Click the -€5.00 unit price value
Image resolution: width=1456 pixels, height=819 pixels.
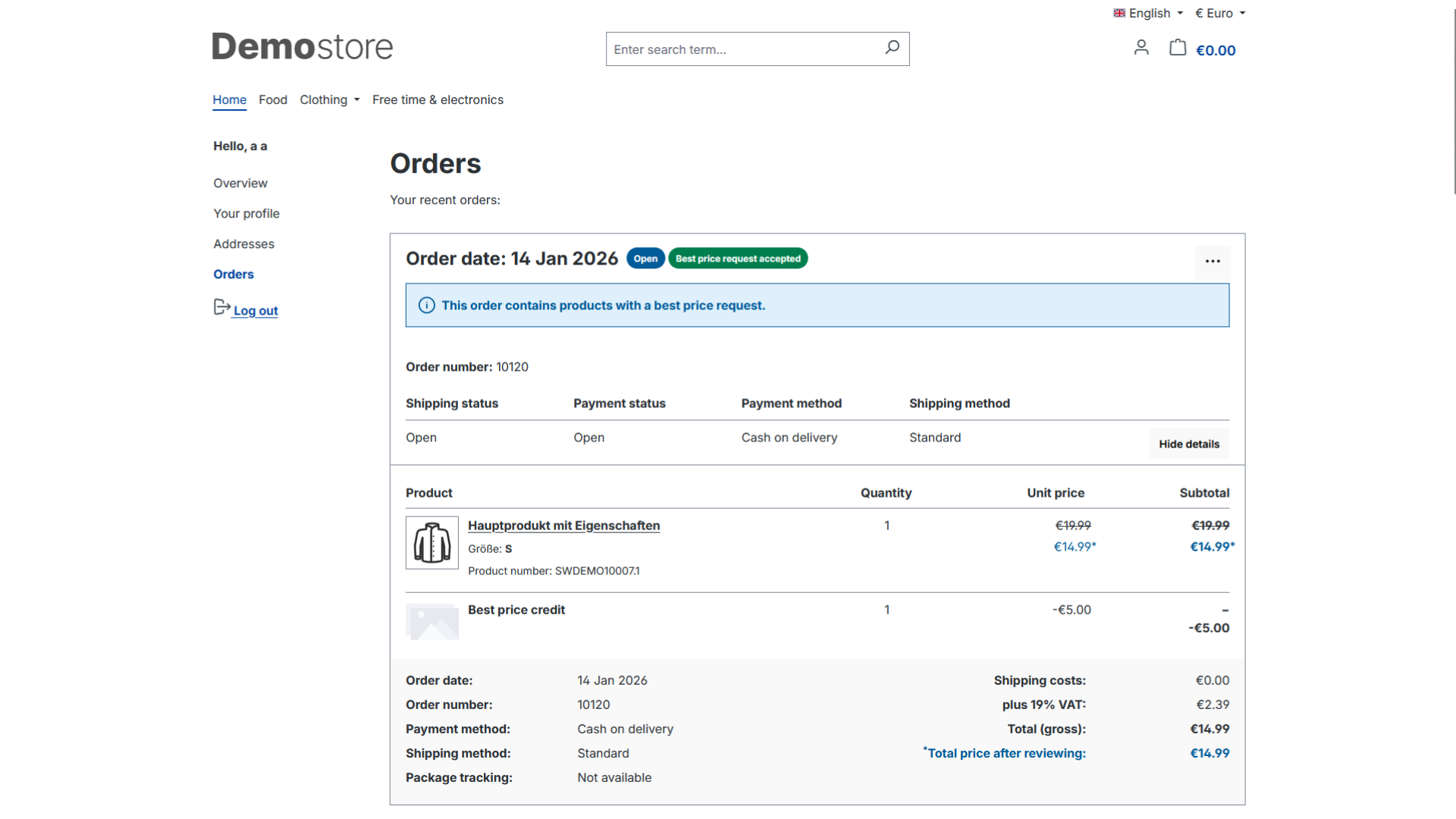pyautogui.click(x=1072, y=610)
